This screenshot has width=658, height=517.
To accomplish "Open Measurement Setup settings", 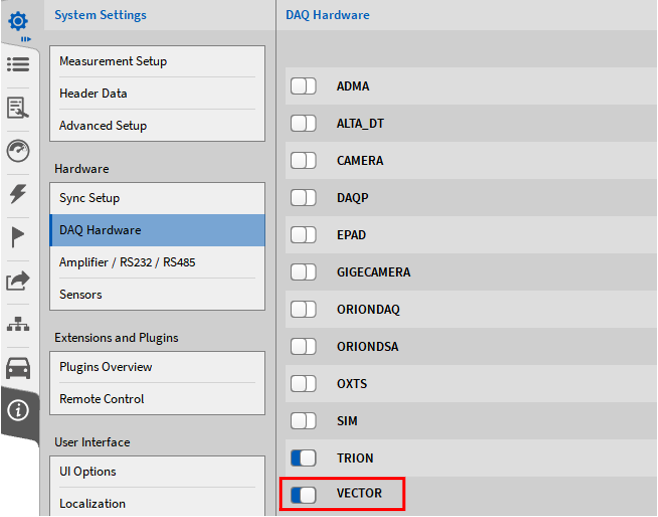I will (113, 62).
